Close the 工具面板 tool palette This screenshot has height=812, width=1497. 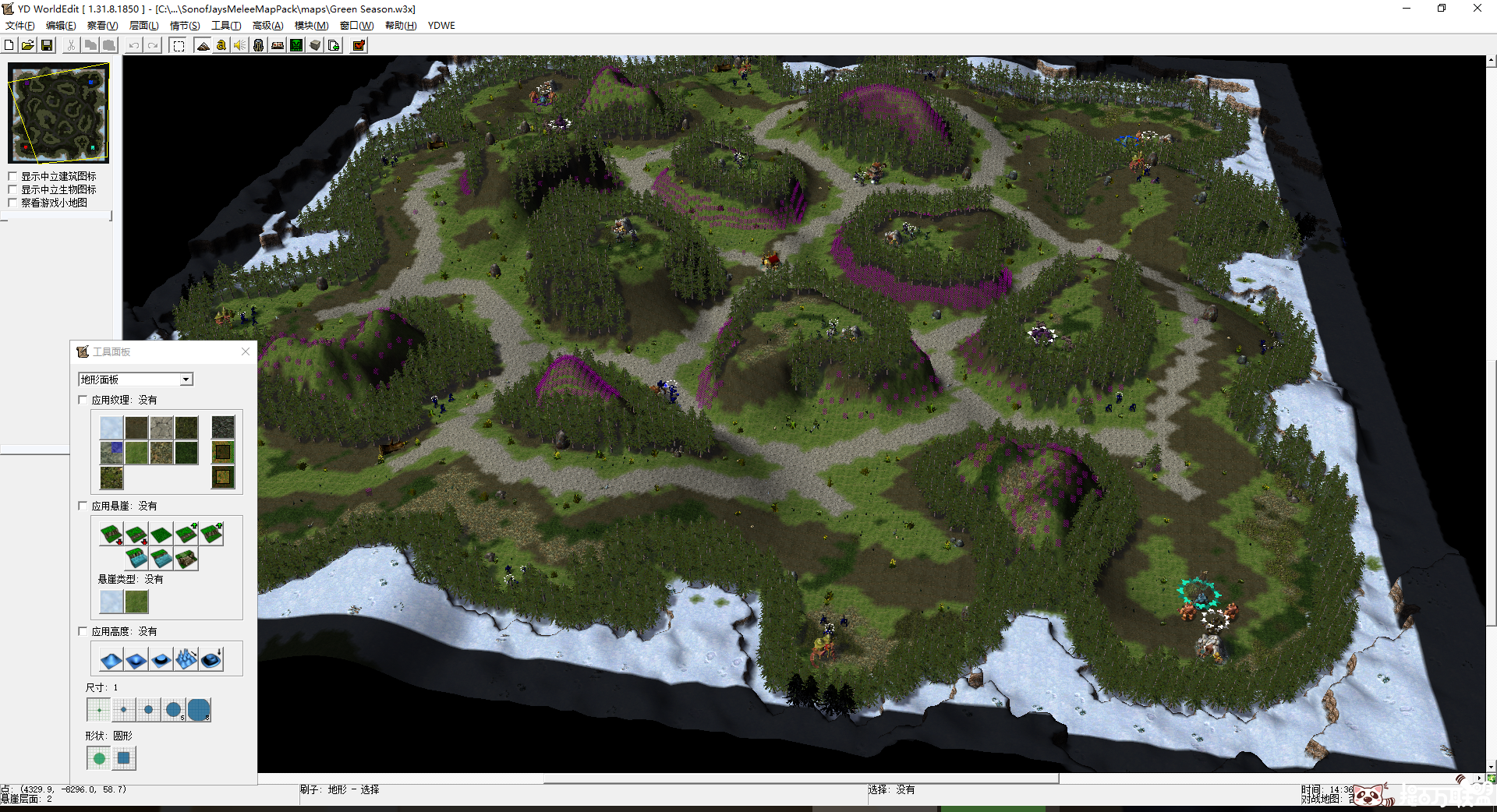click(246, 351)
